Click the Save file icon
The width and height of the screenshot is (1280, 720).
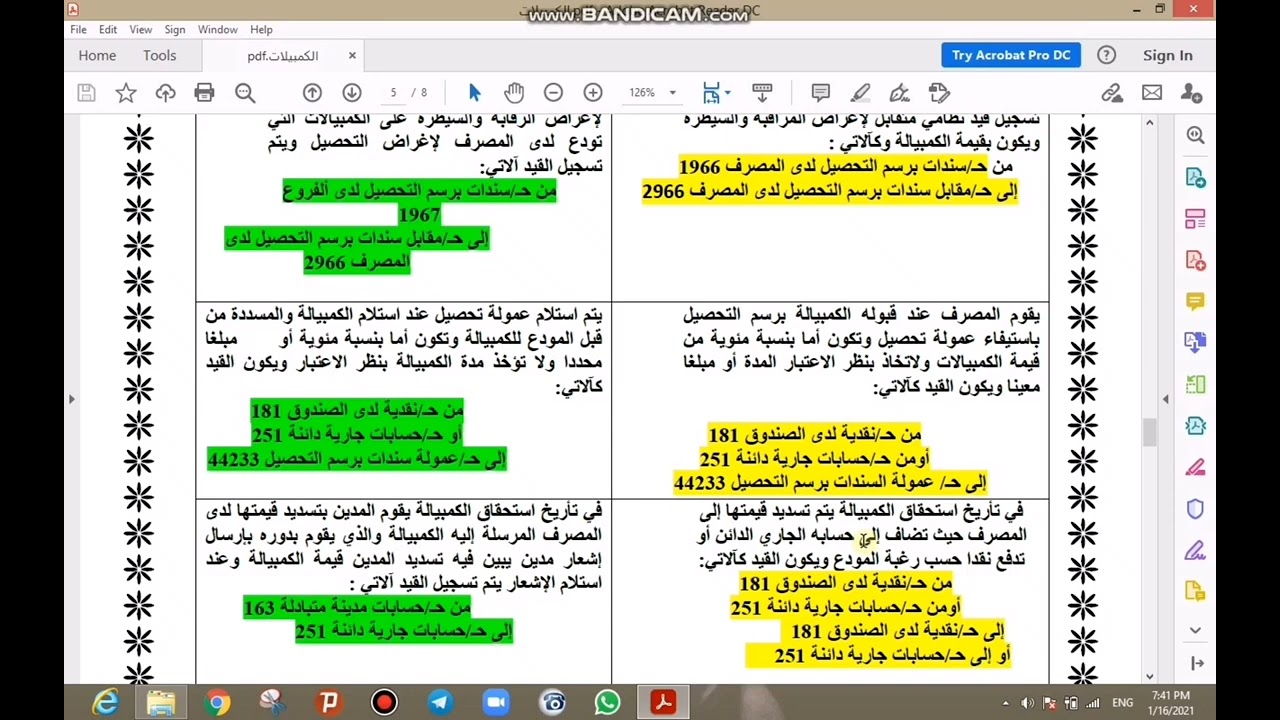click(86, 93)
